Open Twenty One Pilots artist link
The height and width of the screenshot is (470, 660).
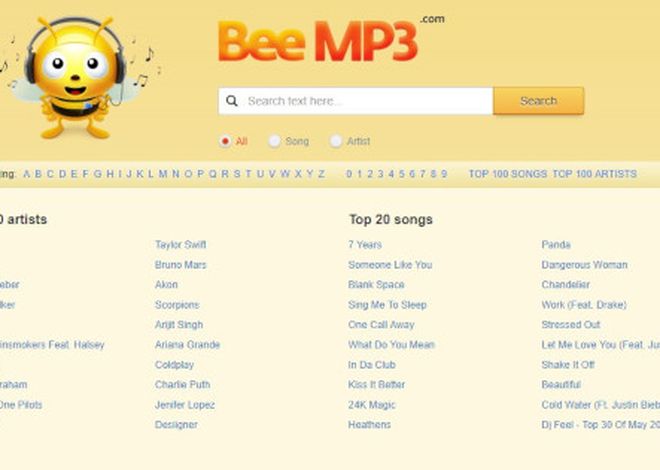pos(21,405)
